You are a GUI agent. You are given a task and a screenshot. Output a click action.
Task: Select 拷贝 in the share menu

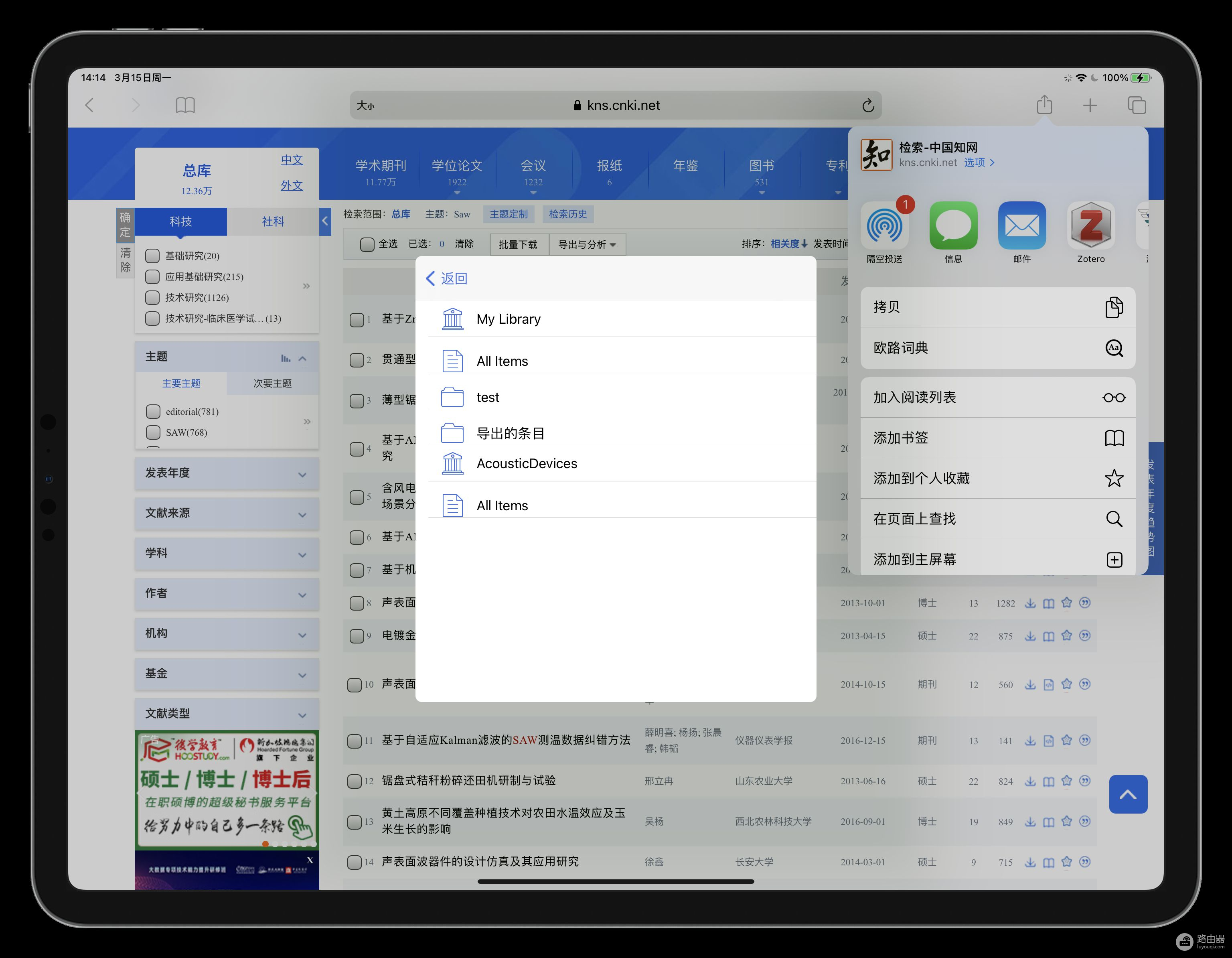997,307
